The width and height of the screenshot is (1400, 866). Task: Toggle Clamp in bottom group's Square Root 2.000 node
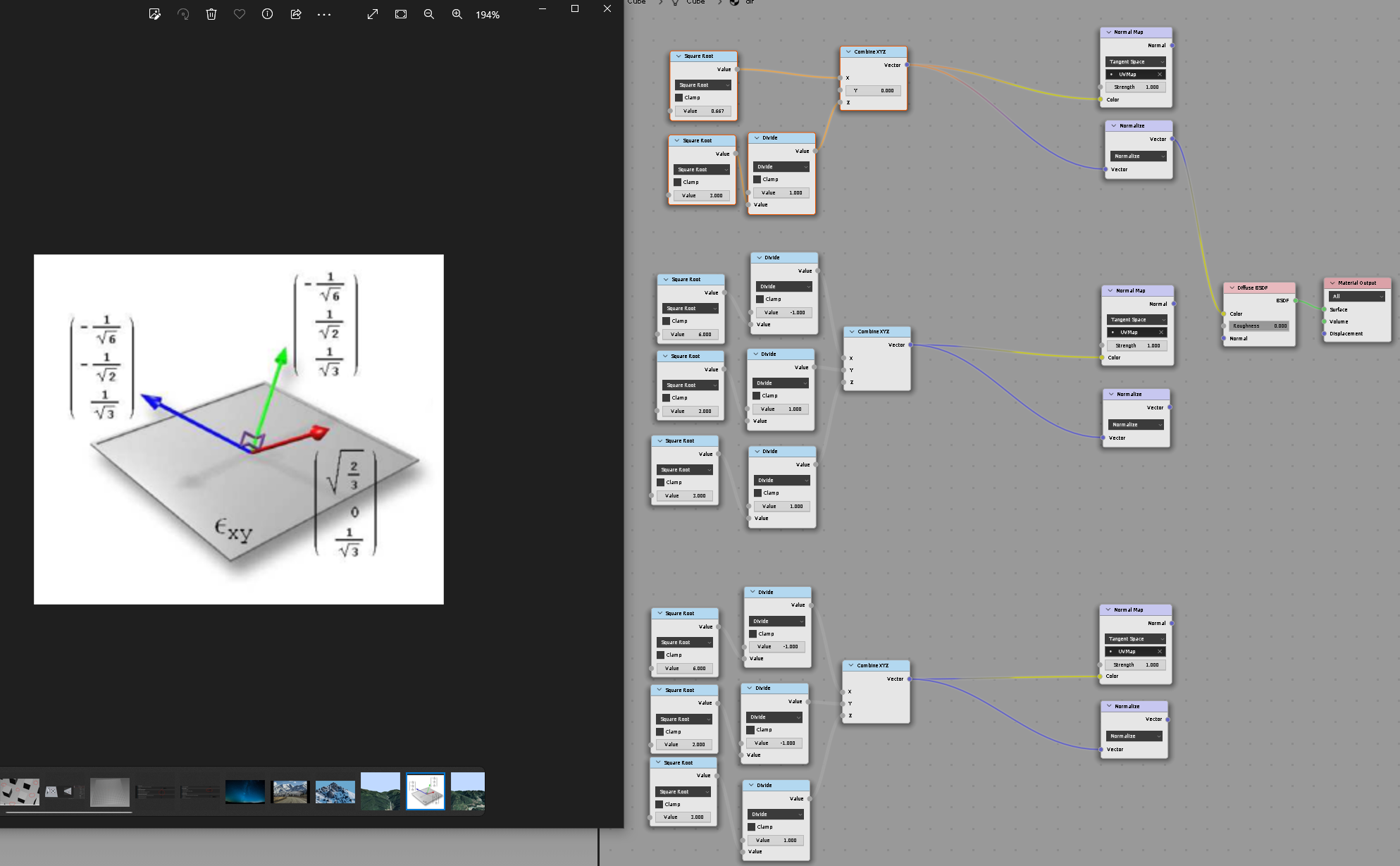tap(660, 732)
